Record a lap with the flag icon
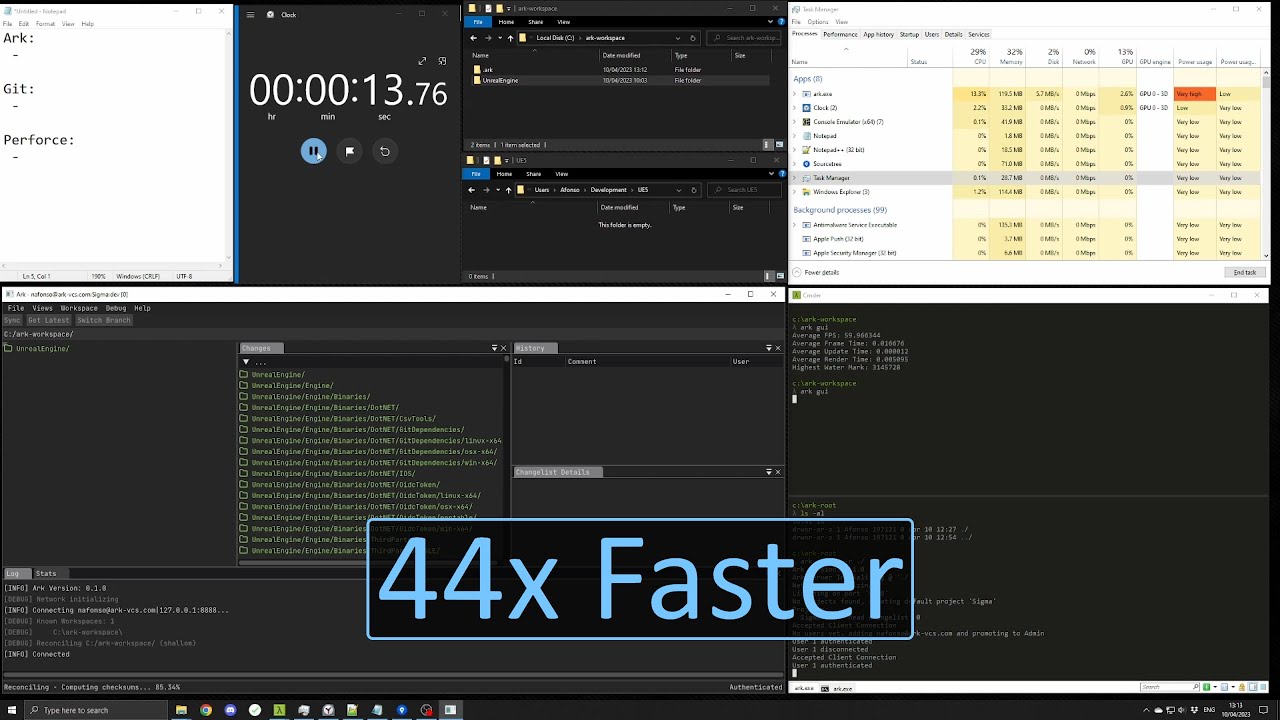The height and width of the screenshot is (720, 1280). 350,151
